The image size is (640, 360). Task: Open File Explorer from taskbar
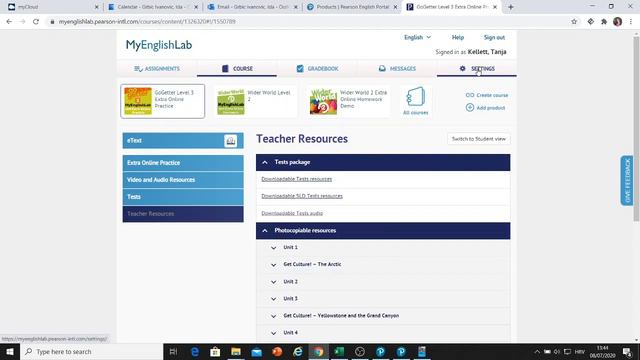(236, 351)
